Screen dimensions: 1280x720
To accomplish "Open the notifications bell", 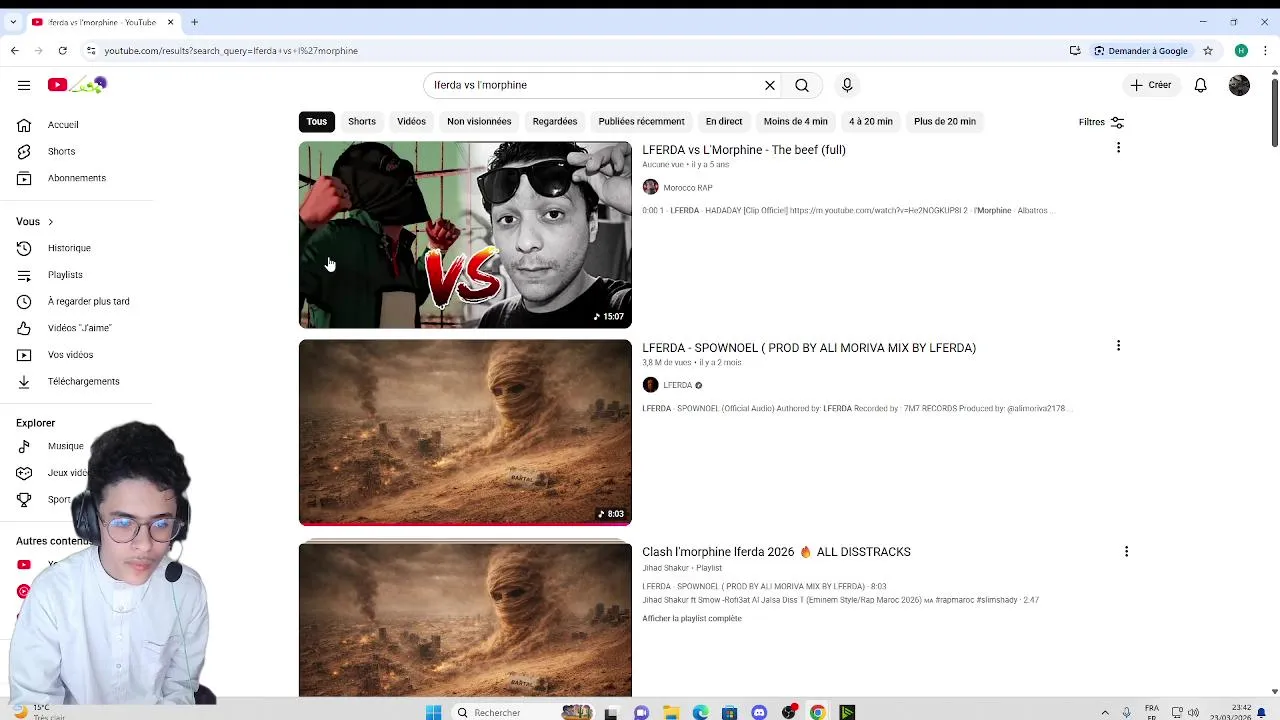I will coord(1201,85).
